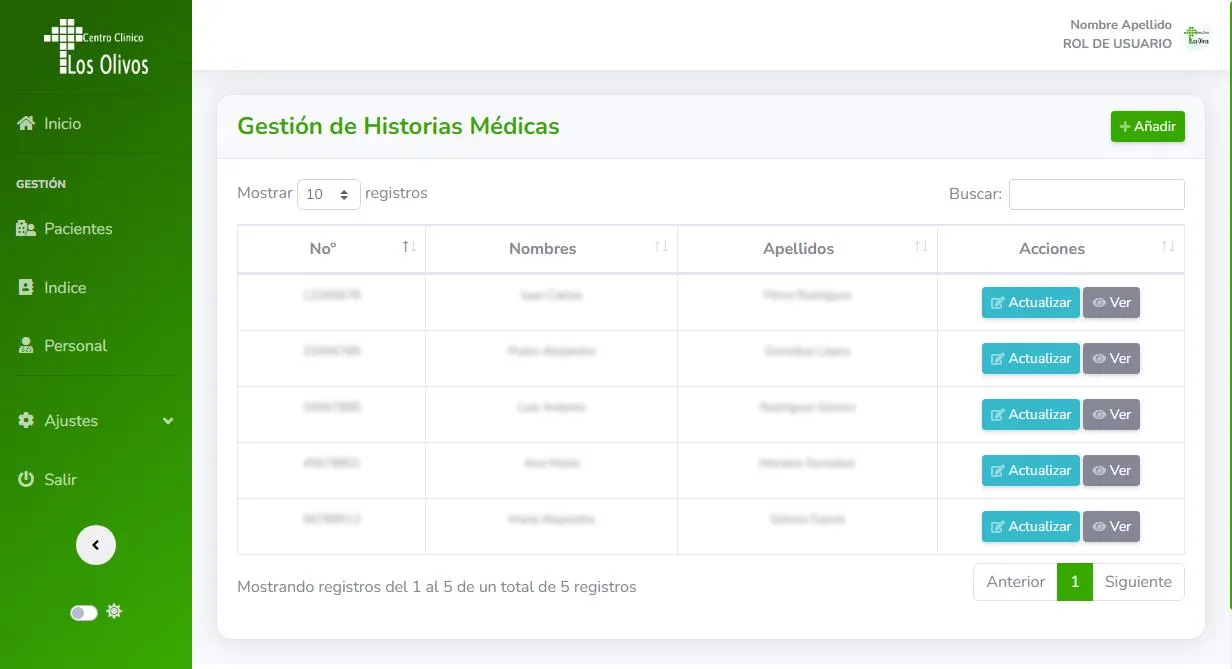
Task: Open the records-per-page dropdown
Action: click(x=328, y=194)
